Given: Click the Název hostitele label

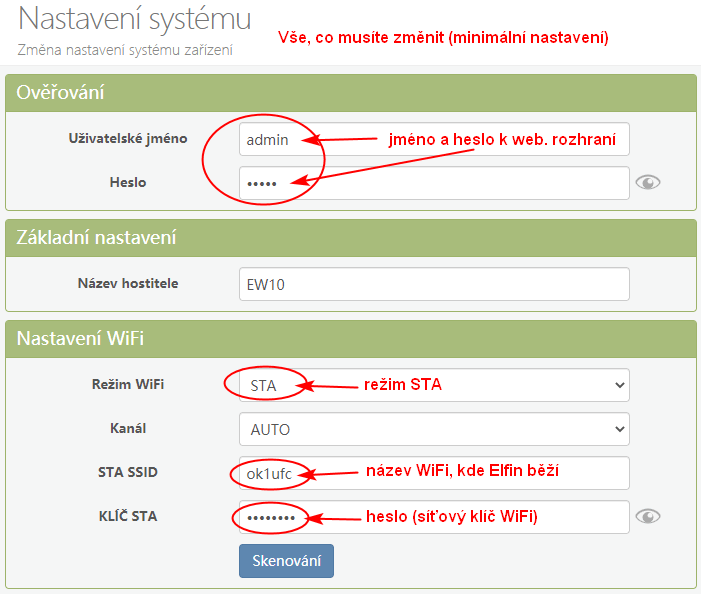Looking at the screenshot, I should [x=128, y=283].
